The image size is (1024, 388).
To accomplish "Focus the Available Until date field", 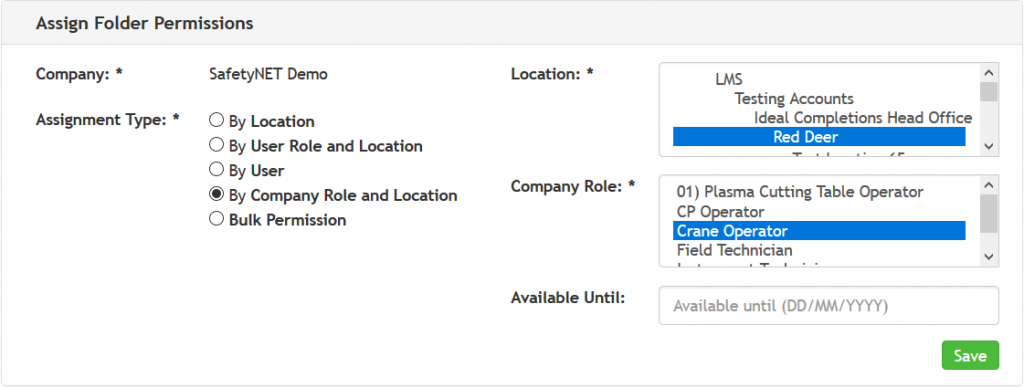I will click(x=829, y=306).
